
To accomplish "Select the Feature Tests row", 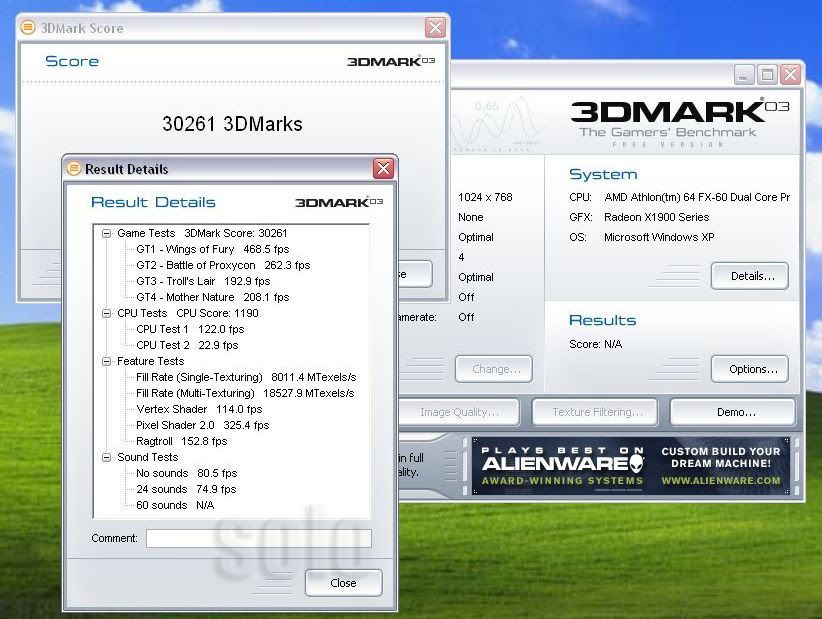I will pos(150,361).
